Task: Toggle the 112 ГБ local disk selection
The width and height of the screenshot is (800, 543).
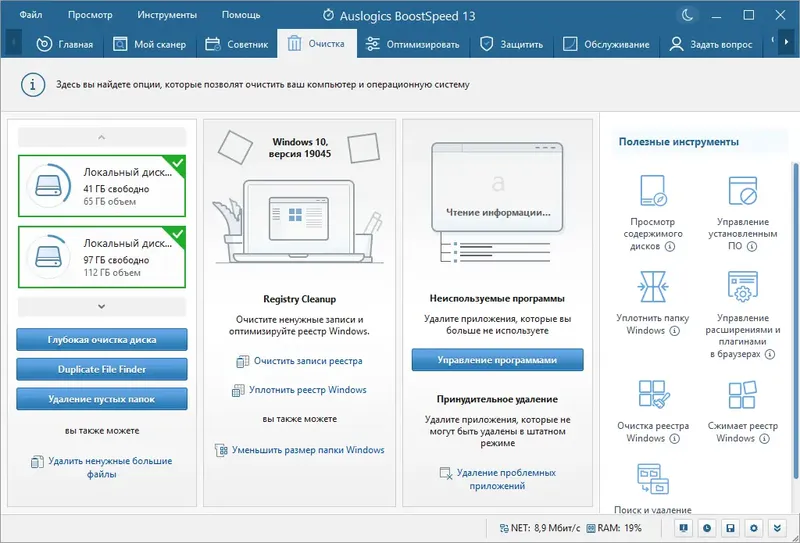Action: 102,257
